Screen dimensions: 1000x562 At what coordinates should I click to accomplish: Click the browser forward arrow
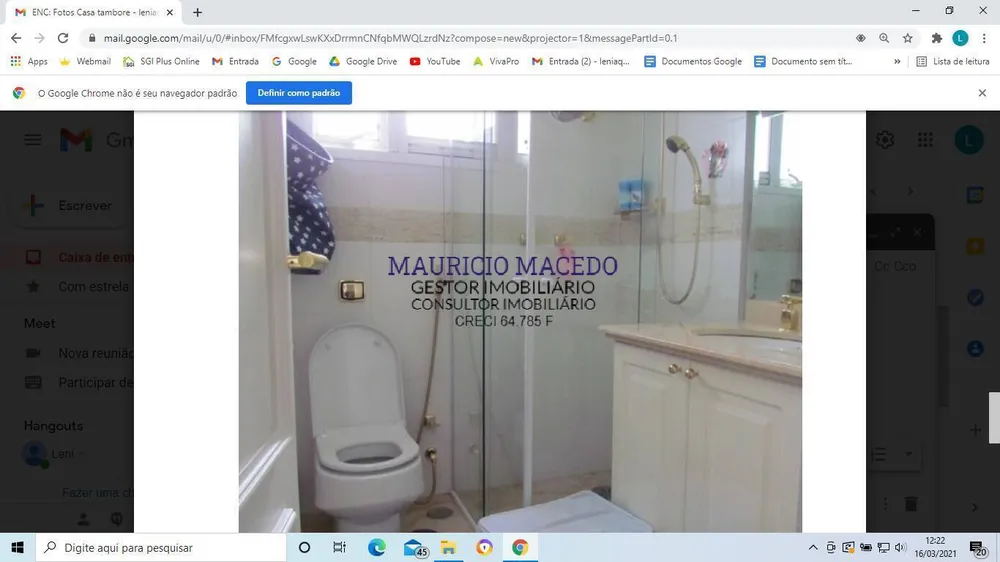[40, 38]
